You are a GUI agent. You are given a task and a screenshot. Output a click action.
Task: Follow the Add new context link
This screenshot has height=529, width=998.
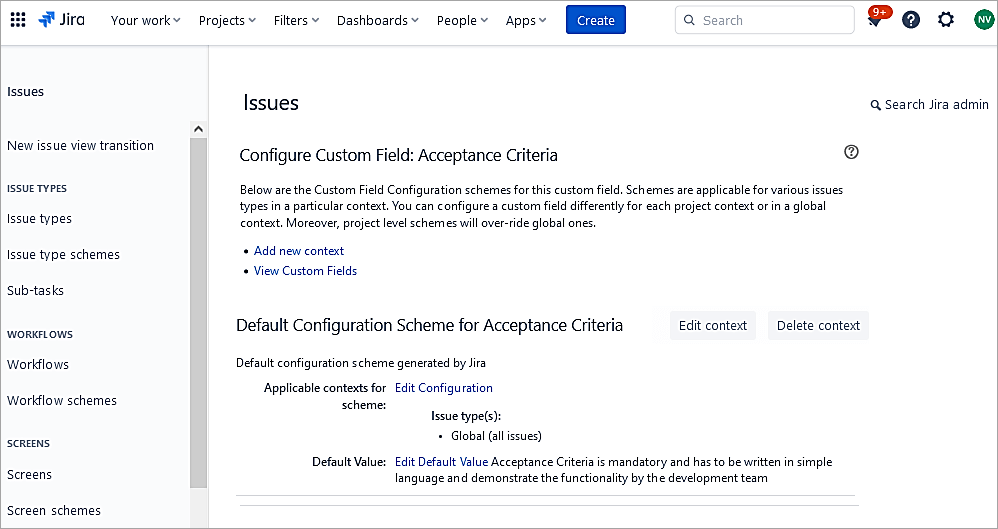point(299,251)
